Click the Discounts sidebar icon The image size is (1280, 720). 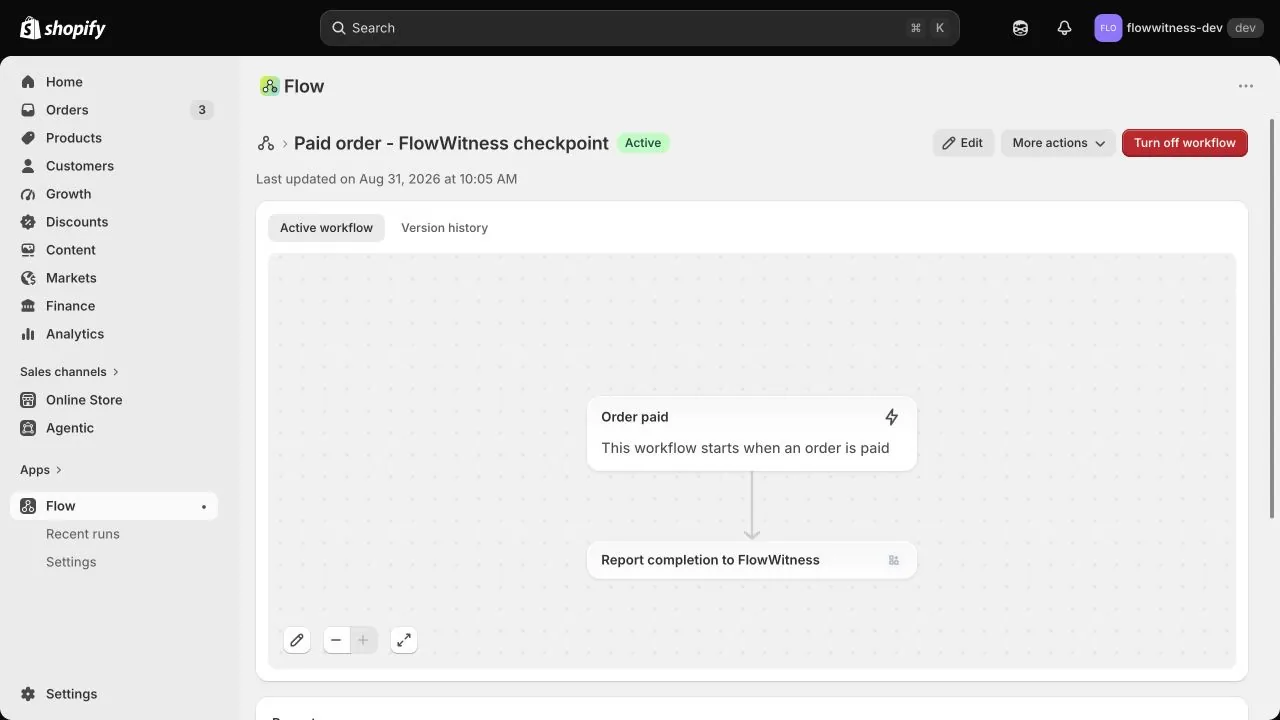click(x=28, y=222)
